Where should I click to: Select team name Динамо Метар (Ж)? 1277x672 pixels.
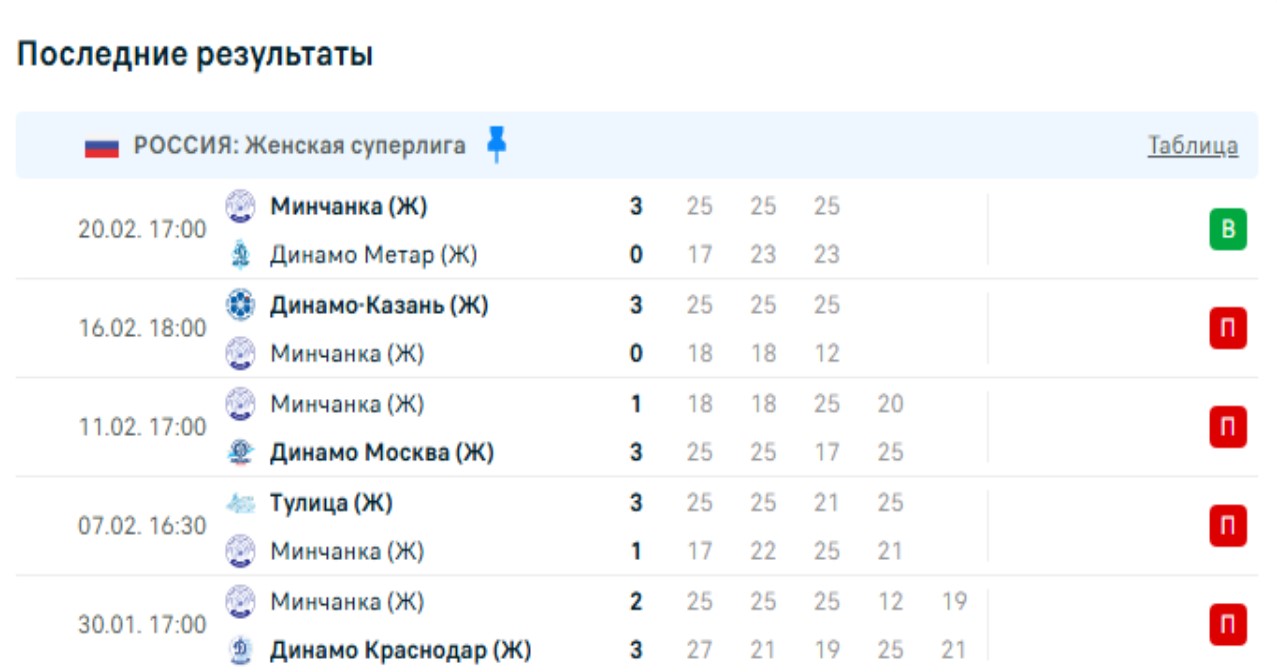point(373,255)
